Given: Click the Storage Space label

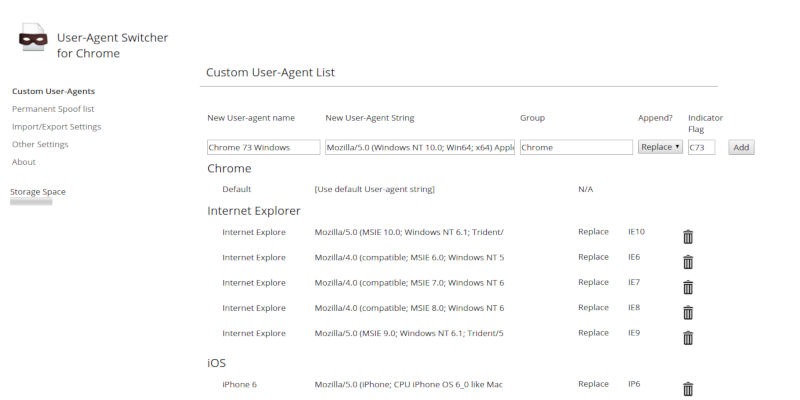Looking at the screenshot, I should click(x=38, y=192).
